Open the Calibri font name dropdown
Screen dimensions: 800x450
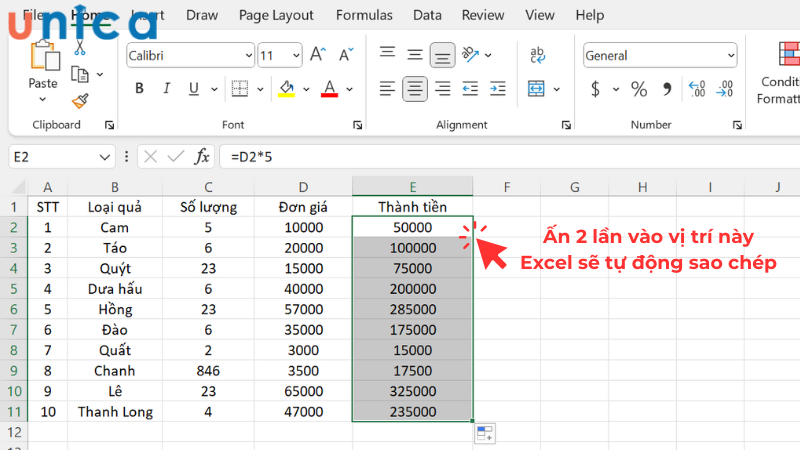click(x=248, y=56)
